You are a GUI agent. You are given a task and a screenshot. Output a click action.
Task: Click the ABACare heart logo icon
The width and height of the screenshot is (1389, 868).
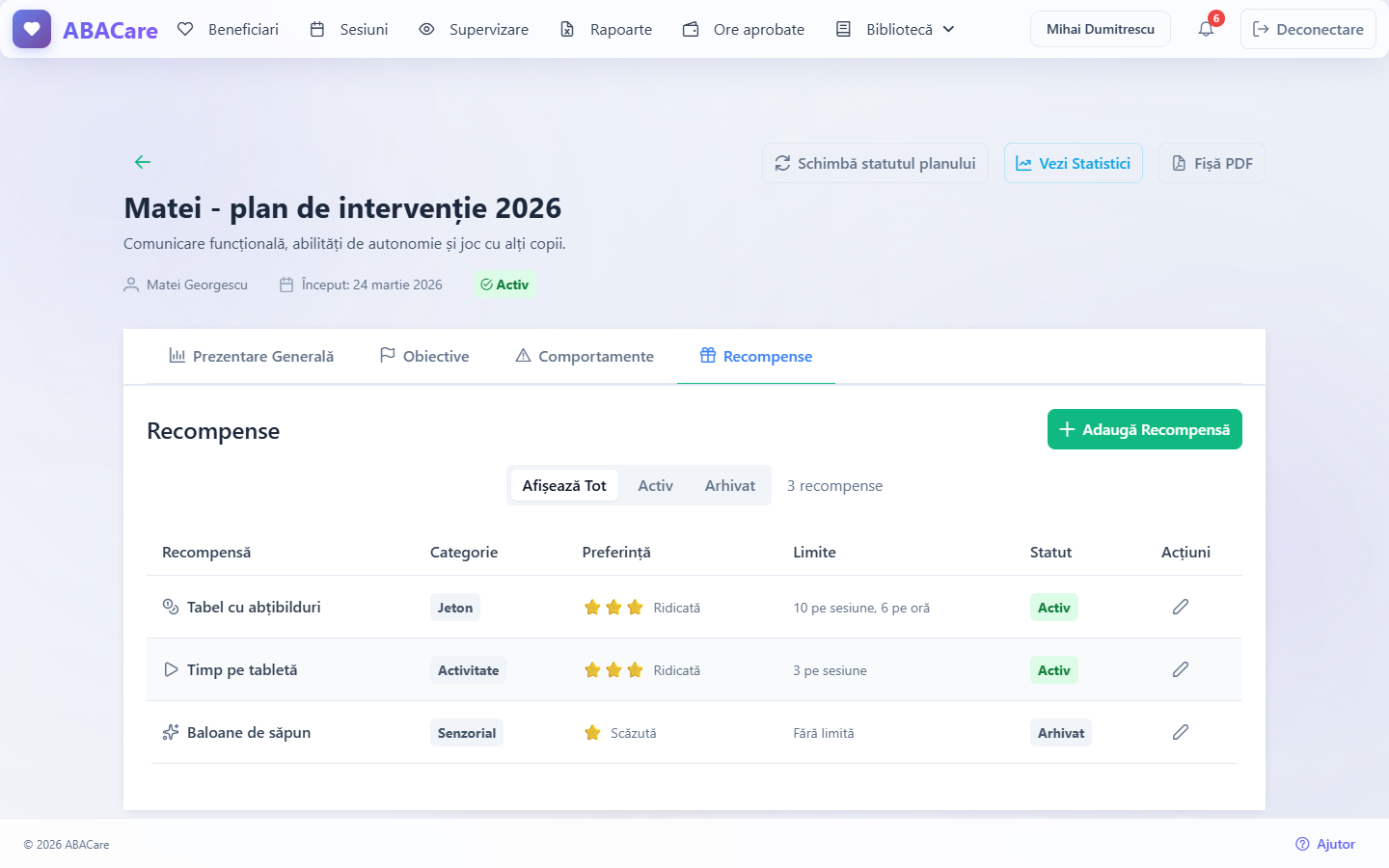tap(32, 29)
